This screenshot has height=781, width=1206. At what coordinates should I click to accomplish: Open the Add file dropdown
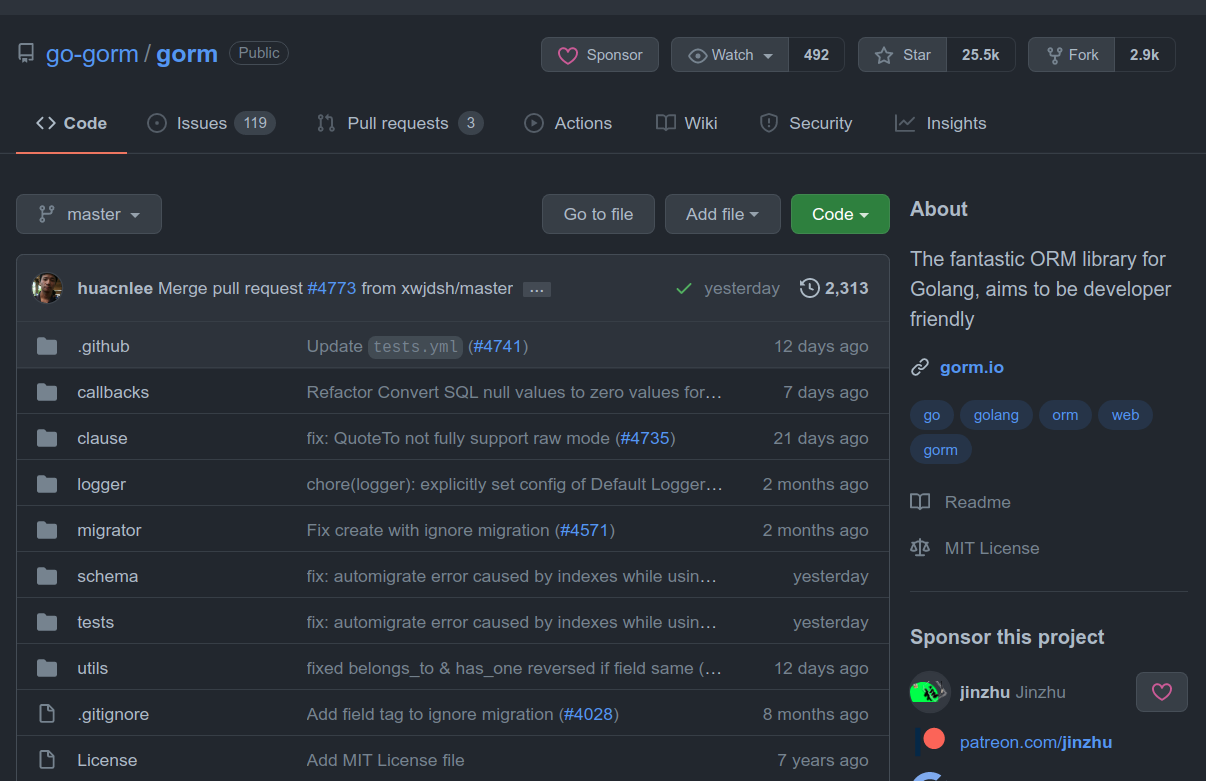pyautogui.click(x=723, y=214)
